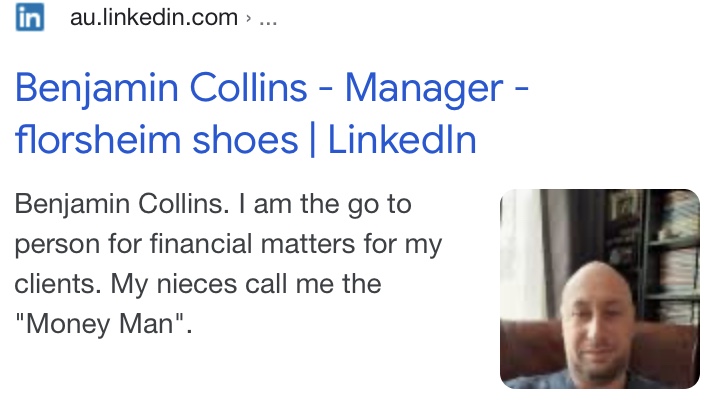Click the "florsheim shoes | LinkedIn" title line
Viewport: 707px width, 400px height.
(x=245, y=140)
